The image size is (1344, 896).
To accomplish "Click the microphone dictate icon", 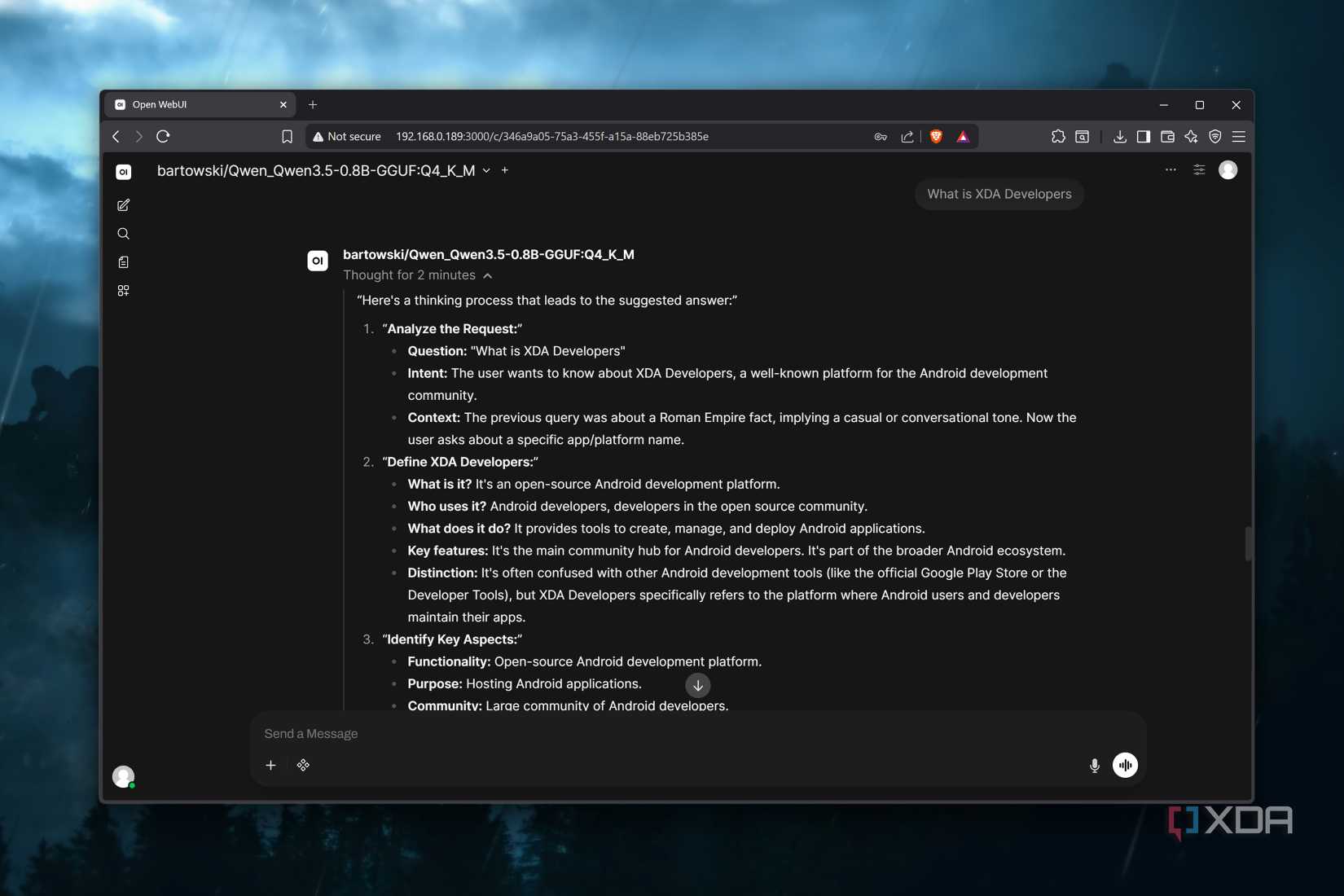I will coord(1094,765).
